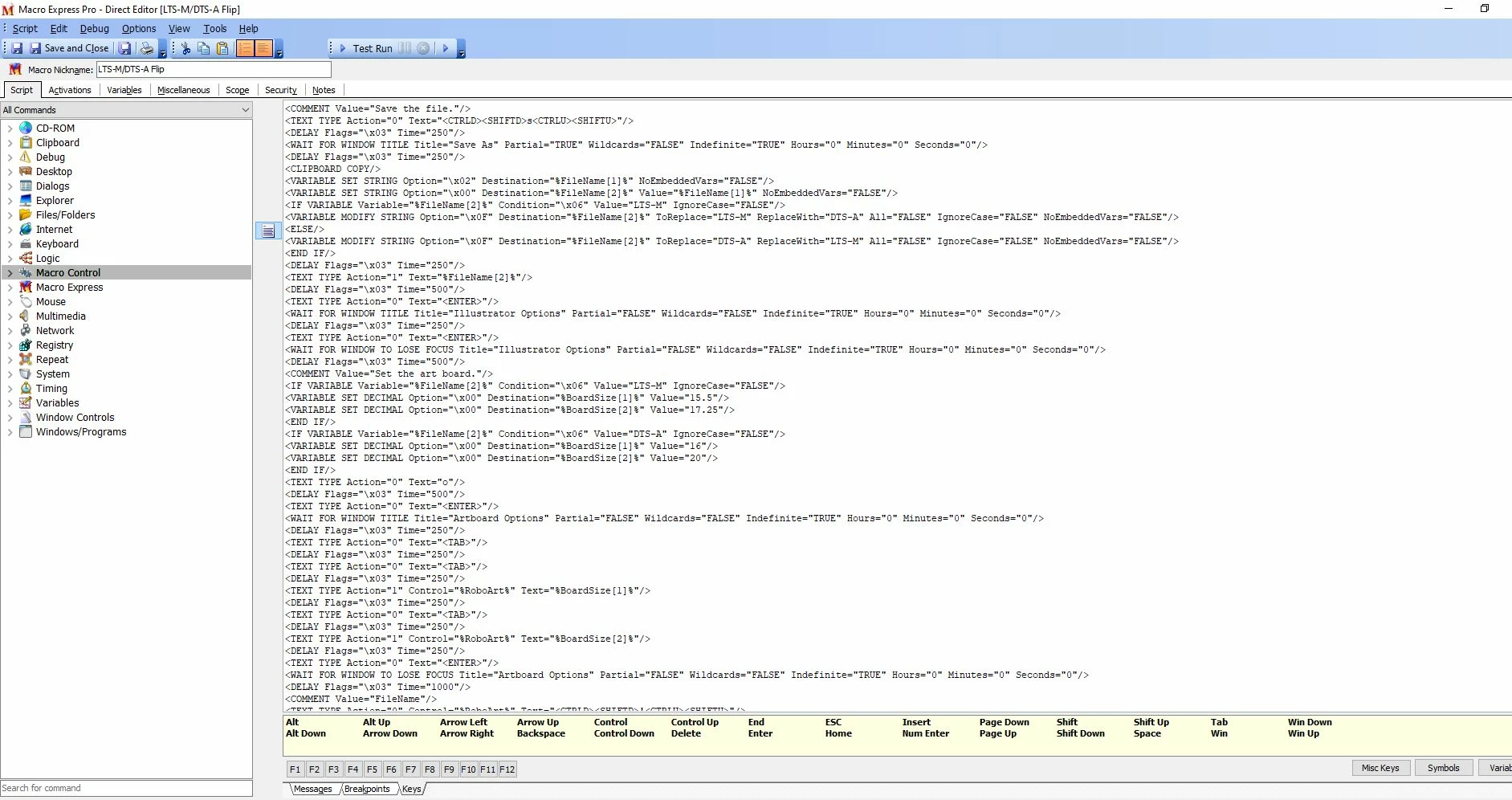Screen dimensions: 1512x800
Task: Click the stop test run icon
Action: (423, 48)
